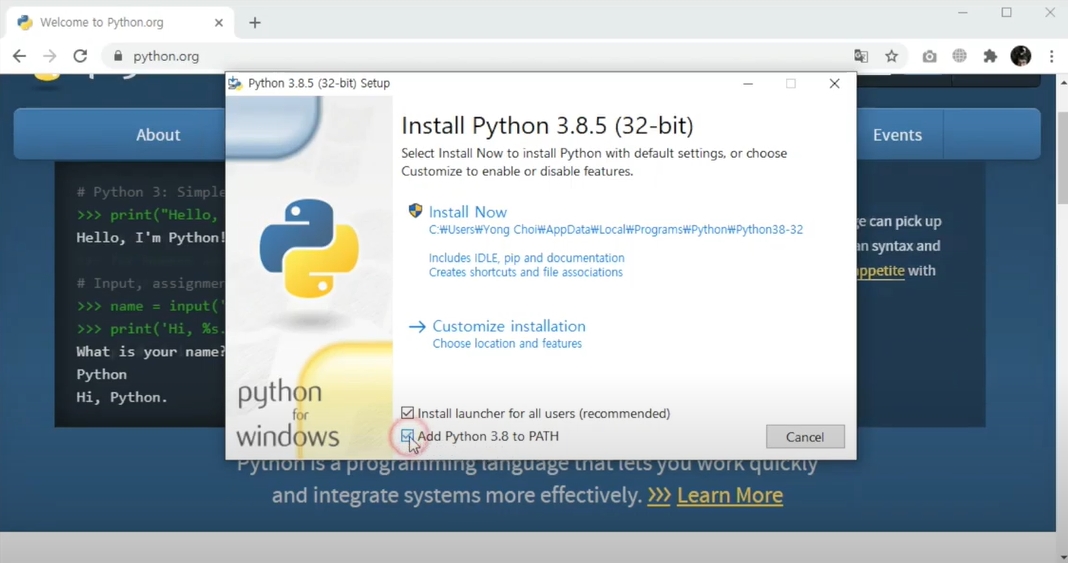Toggle Add Python 3.8 to PATH checkbox
Screen dimensions: 1068x563
click(x=407, y=436)
